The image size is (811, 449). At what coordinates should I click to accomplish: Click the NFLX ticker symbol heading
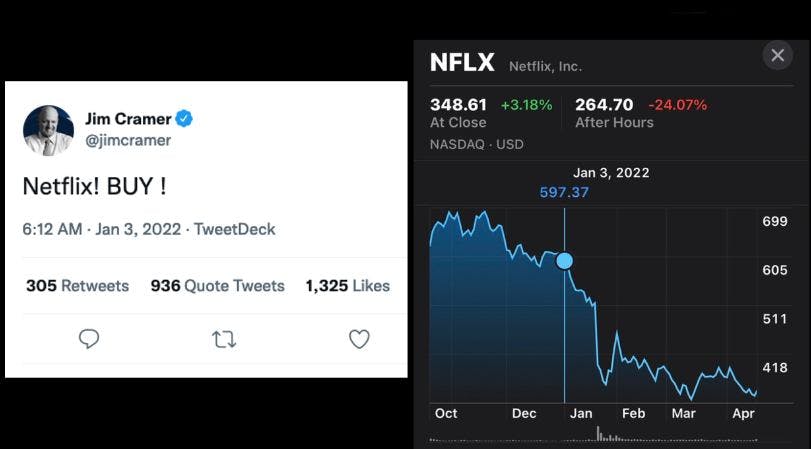[462, 63]
